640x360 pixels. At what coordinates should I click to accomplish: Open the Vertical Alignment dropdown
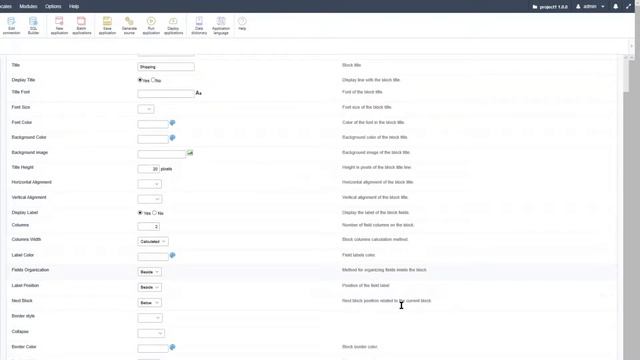click(150, 199)
